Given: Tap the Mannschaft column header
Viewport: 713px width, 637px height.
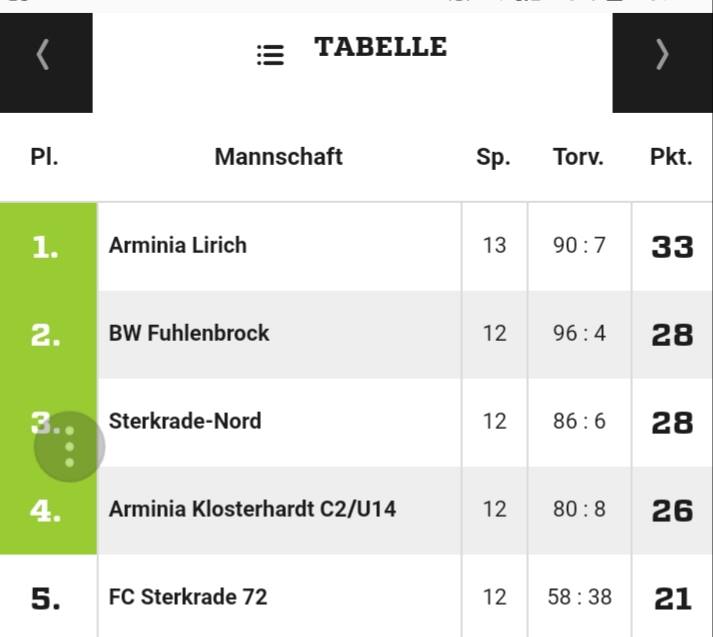Looking at the screenshot, I should (x=278, y=157).
